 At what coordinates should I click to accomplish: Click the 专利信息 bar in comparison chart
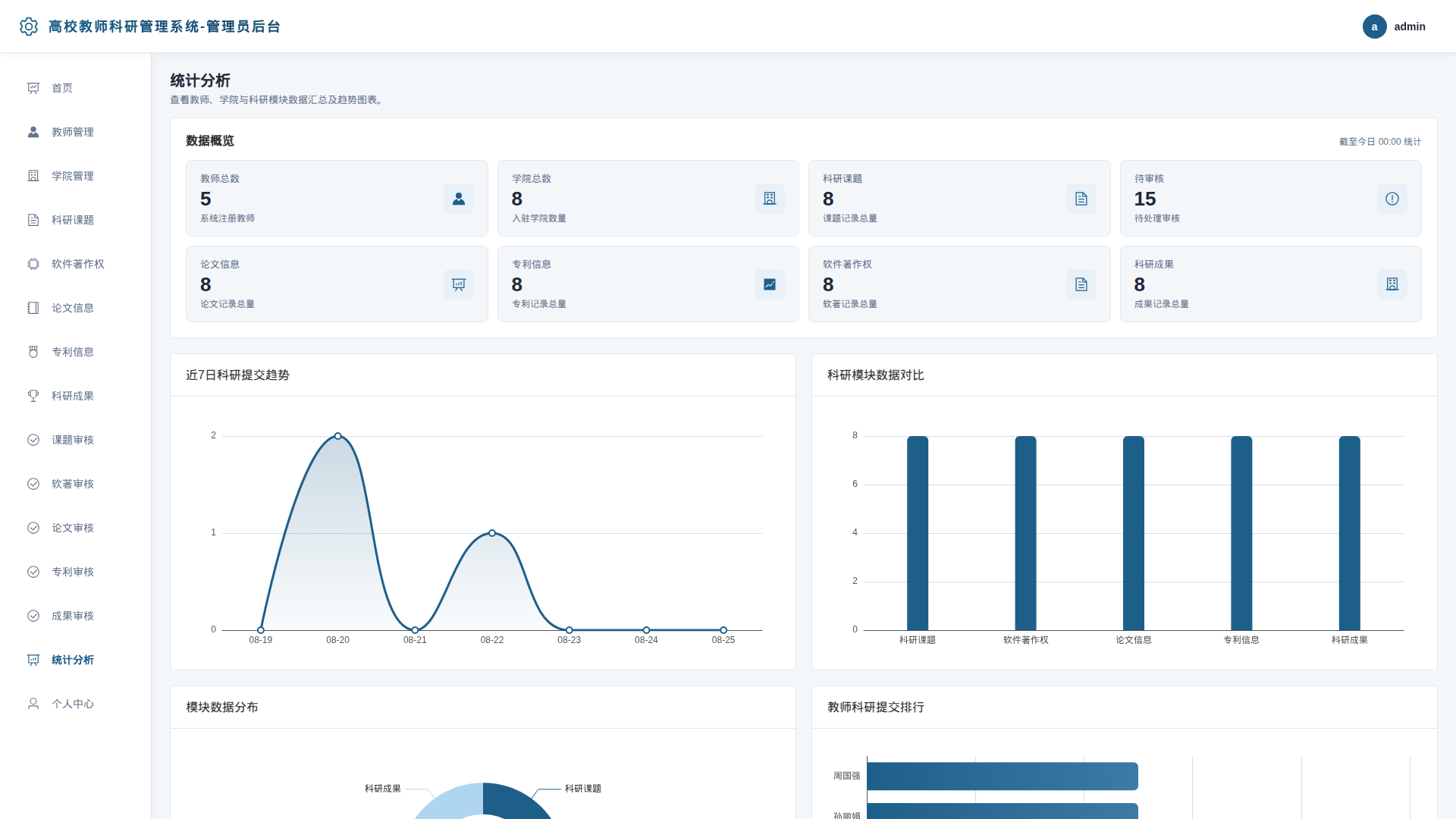click(1241, 533)
